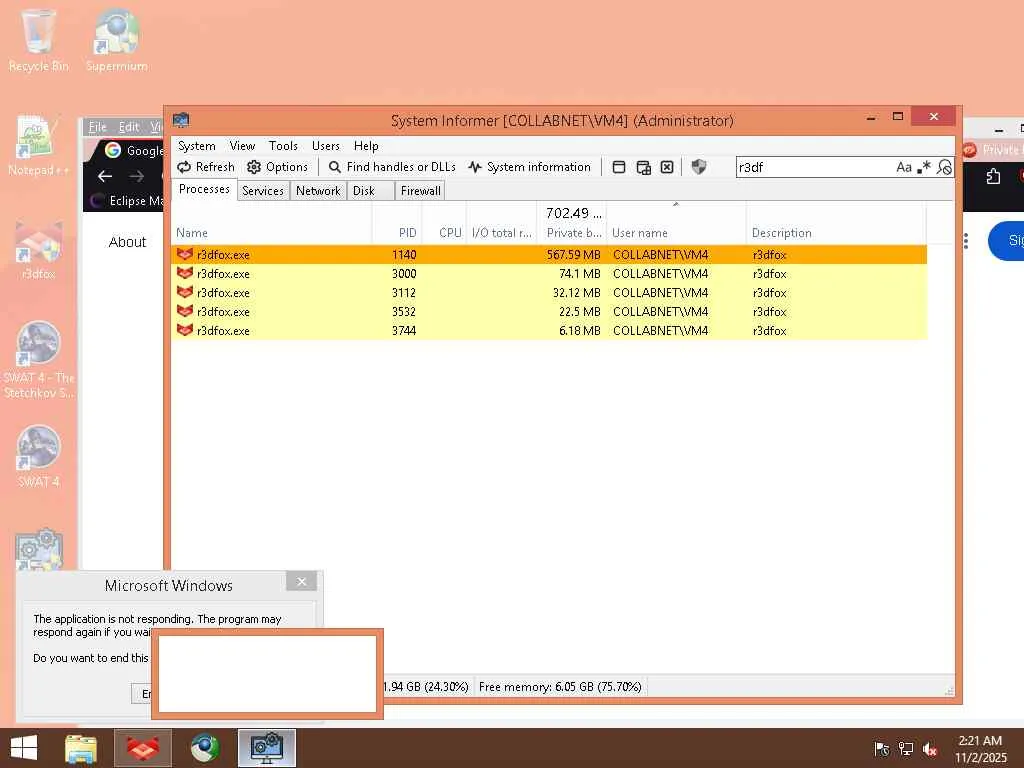1024x768 pixels.
Task: Click the find window and kill icon
Action: [667, 167]
